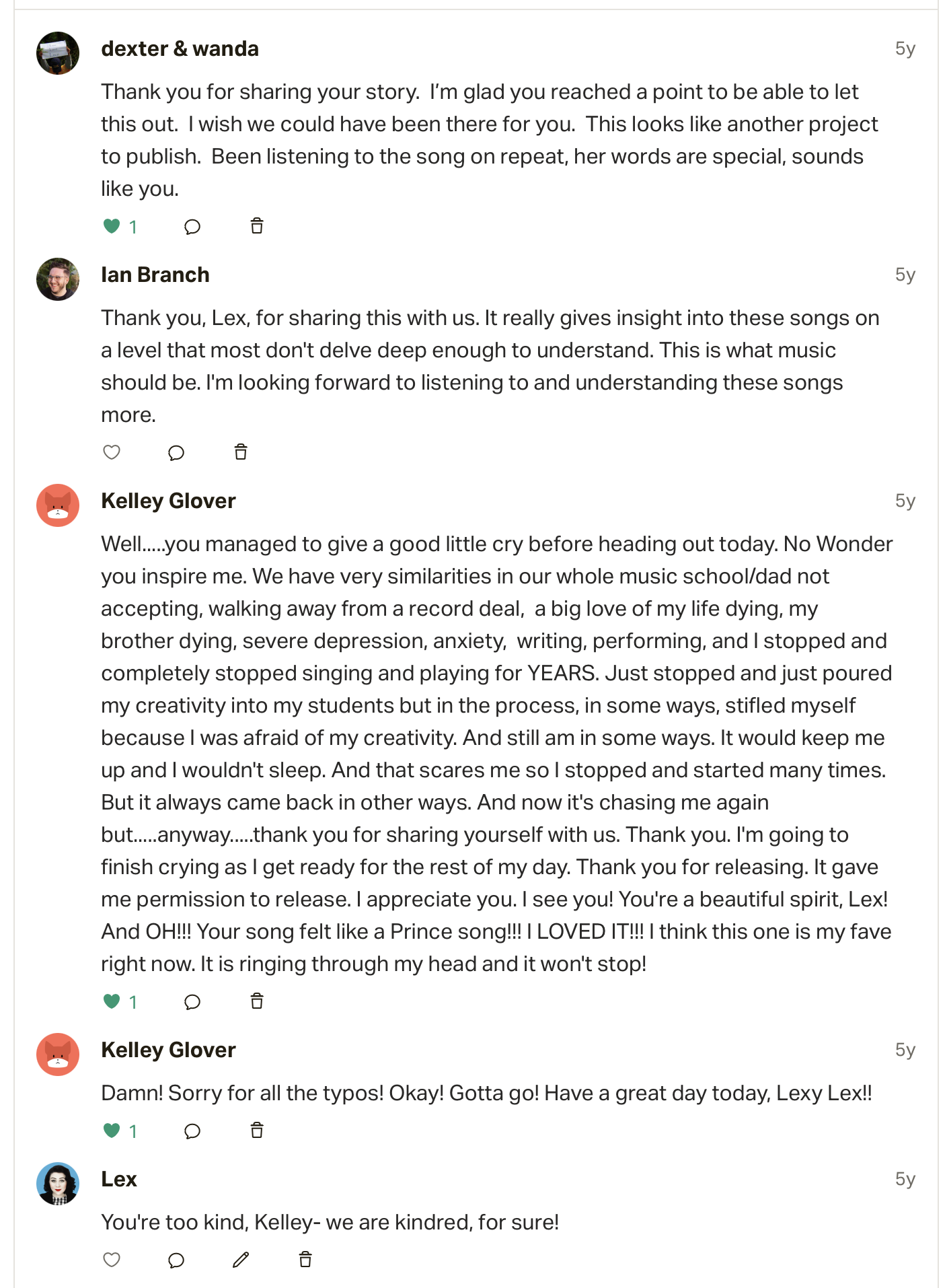947x1288 pixels.
Task: Reply to dexter & wanda's comment
Action: [192, 227]
